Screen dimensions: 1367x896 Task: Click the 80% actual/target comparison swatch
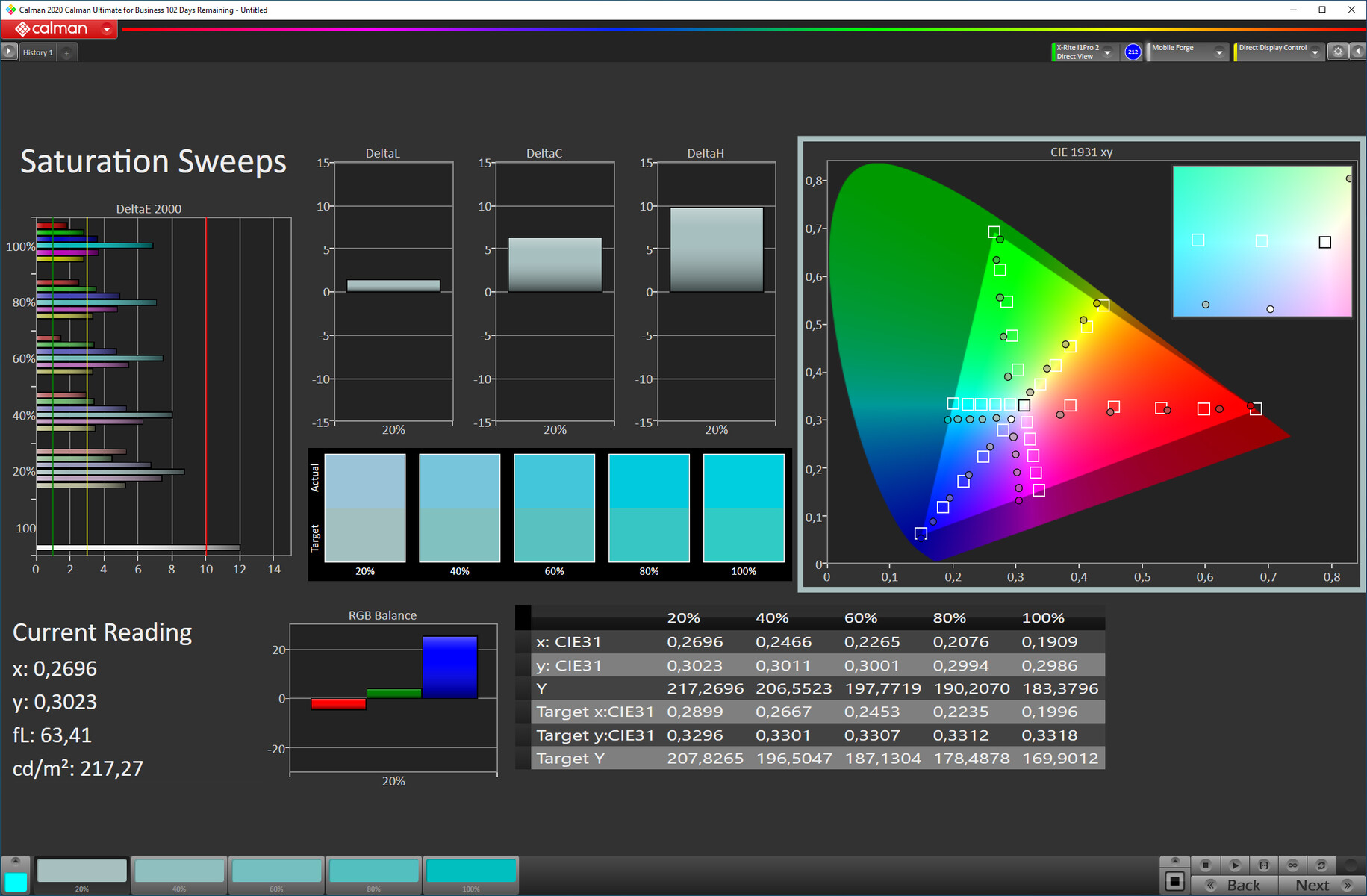[649, 508]
